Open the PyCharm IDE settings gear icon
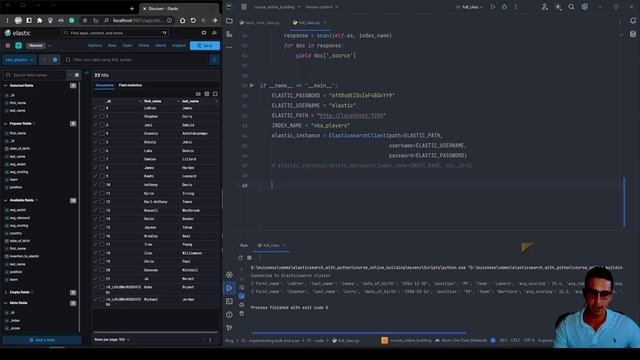The height and width of the screenshot is (360, 640). pos(585,7)
